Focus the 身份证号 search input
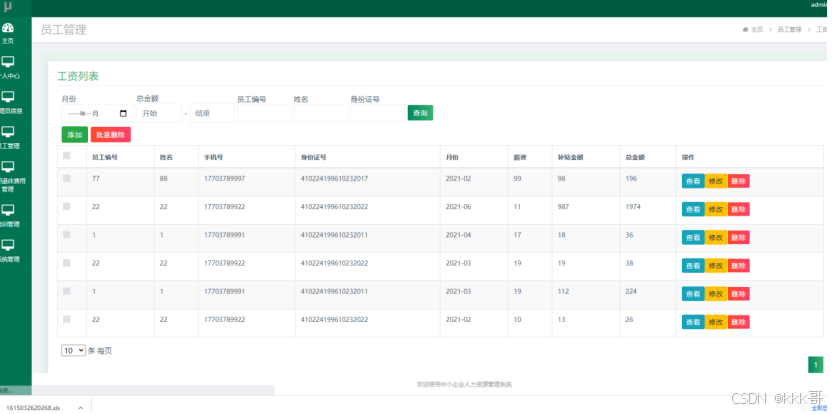This screenshot has width=835, height=414. click(x=378, y=113)
